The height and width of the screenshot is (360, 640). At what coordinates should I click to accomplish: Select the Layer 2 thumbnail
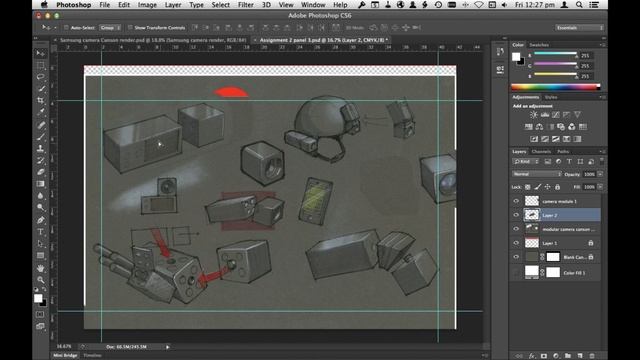click(x=531, y=215)
